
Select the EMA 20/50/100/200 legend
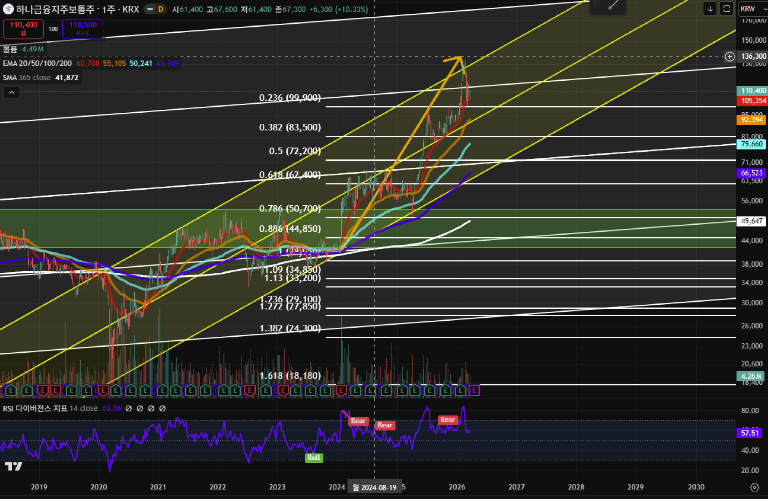click(91, 63)
